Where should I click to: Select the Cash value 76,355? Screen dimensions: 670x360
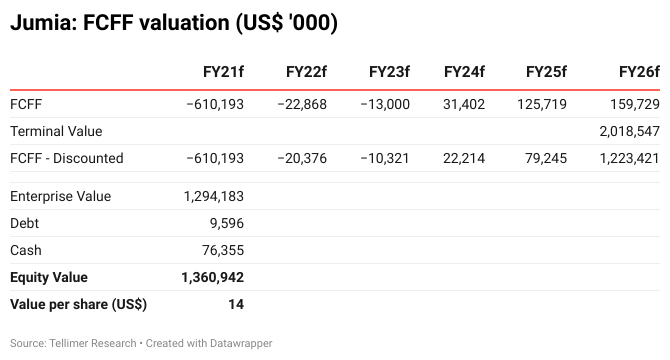pos(223,250)
